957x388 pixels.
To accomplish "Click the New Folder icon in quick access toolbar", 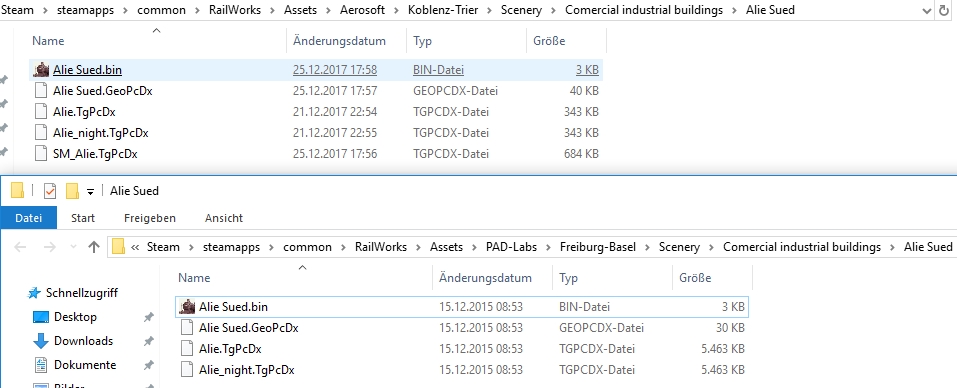I will click(x=72, y=191).
